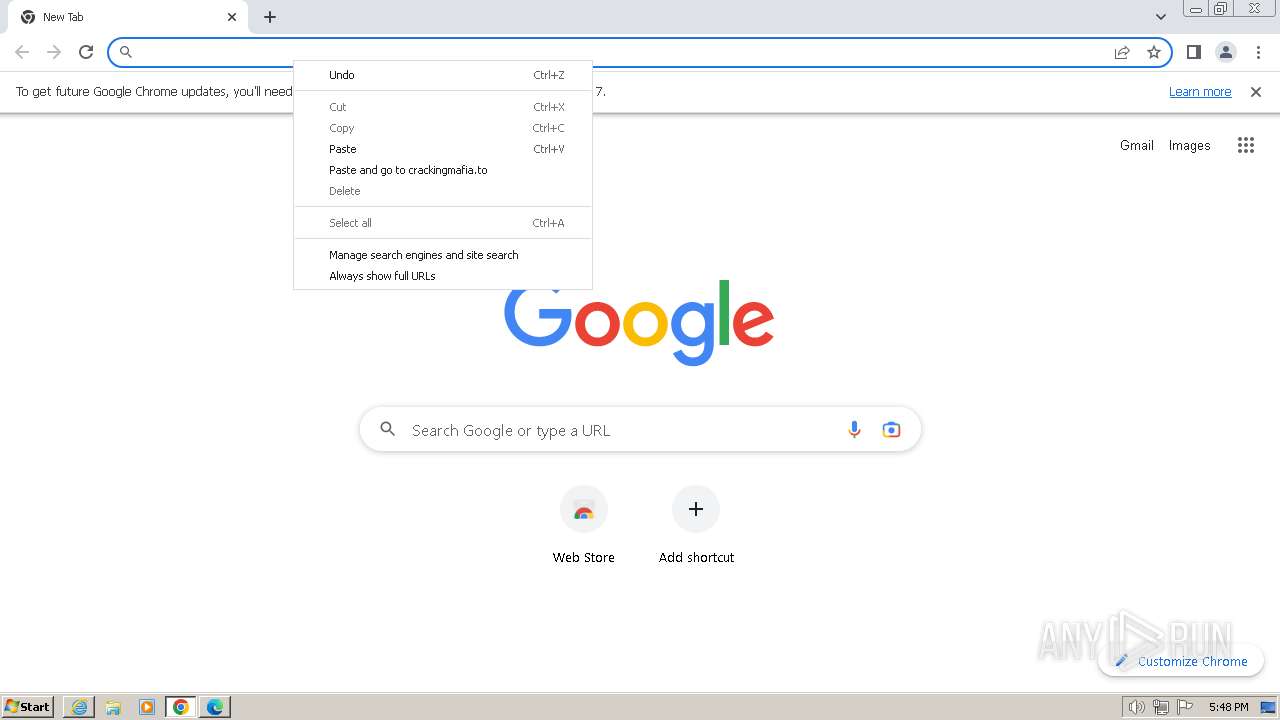Open File Explorer from the taskbar
The height and width of the screenshot is (720, 1280).
pyautogui.click(x=113, y=707)
